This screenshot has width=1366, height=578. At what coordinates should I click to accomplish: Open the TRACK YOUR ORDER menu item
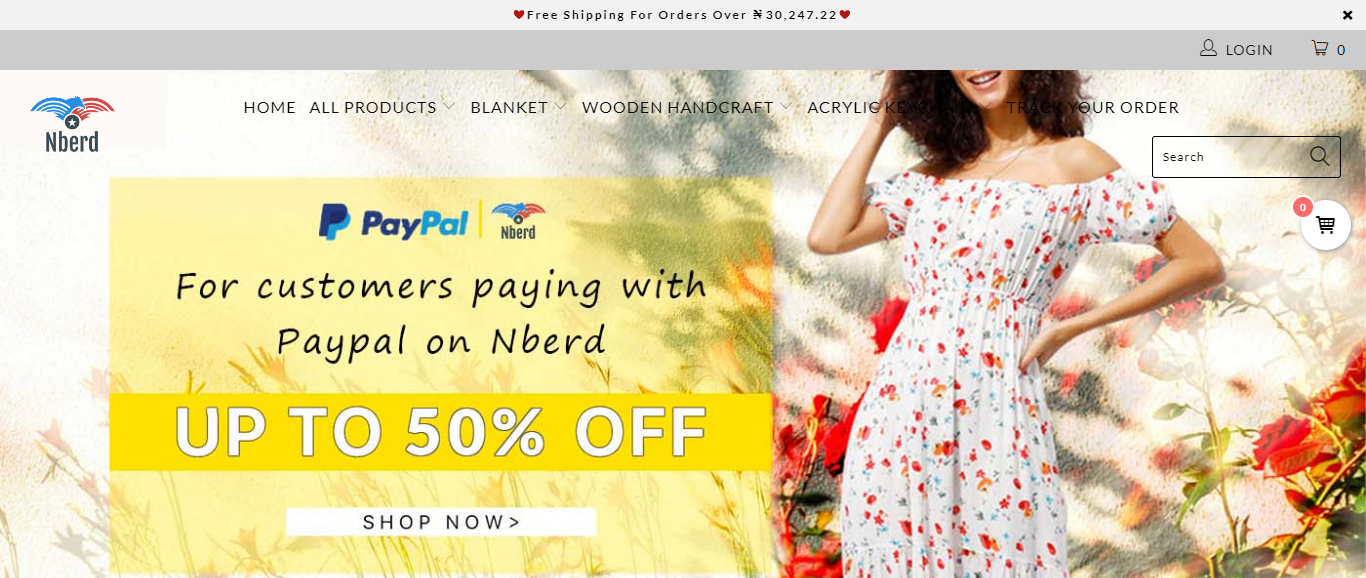pyautogui.click(x=1093, y=107)
